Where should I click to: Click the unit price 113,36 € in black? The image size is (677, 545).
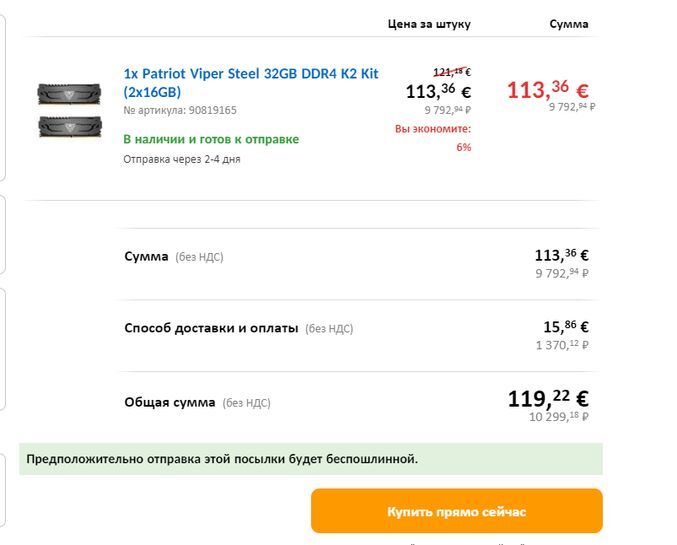pos(438,91)
